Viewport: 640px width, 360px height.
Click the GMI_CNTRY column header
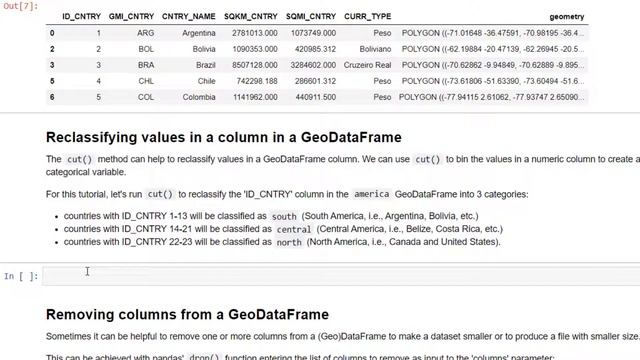point(131,17)
